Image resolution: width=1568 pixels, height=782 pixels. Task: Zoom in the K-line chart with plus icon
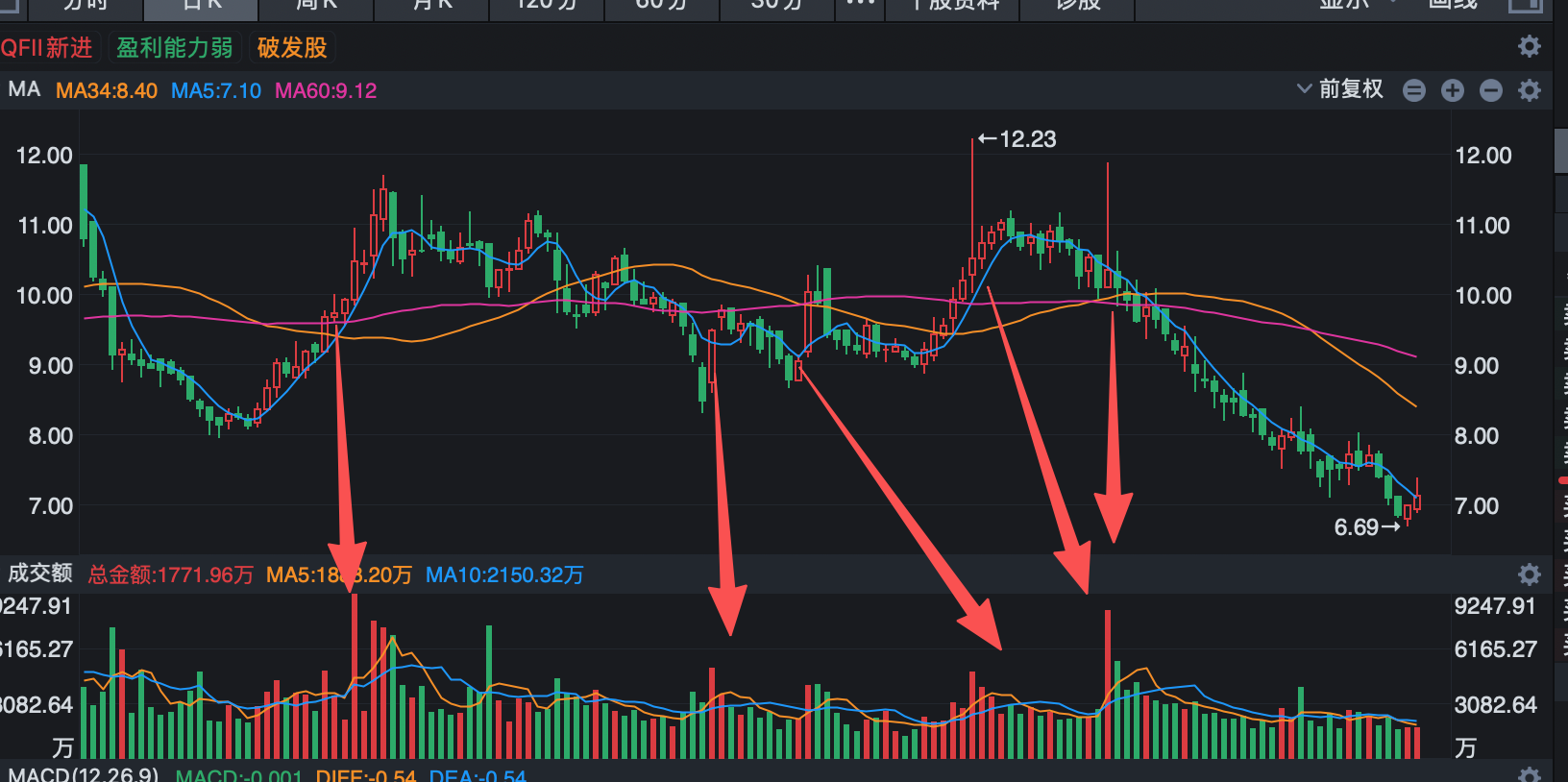1453,90
